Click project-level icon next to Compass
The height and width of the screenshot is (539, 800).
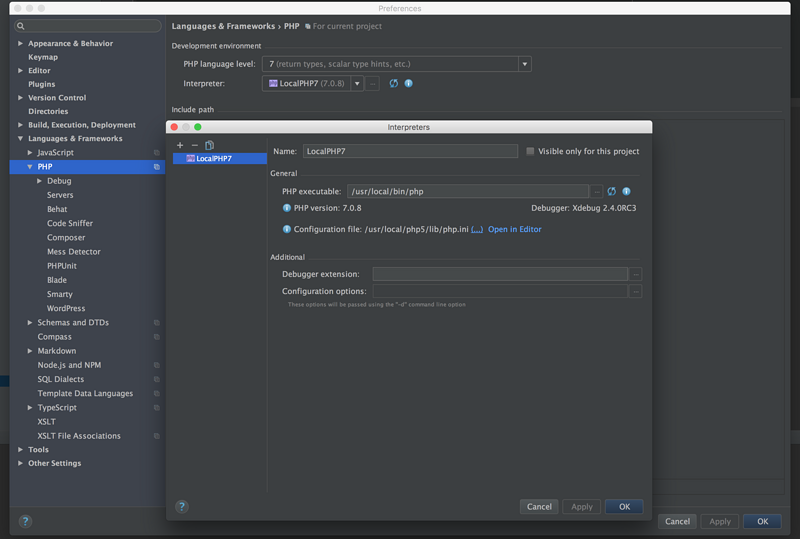157,337
